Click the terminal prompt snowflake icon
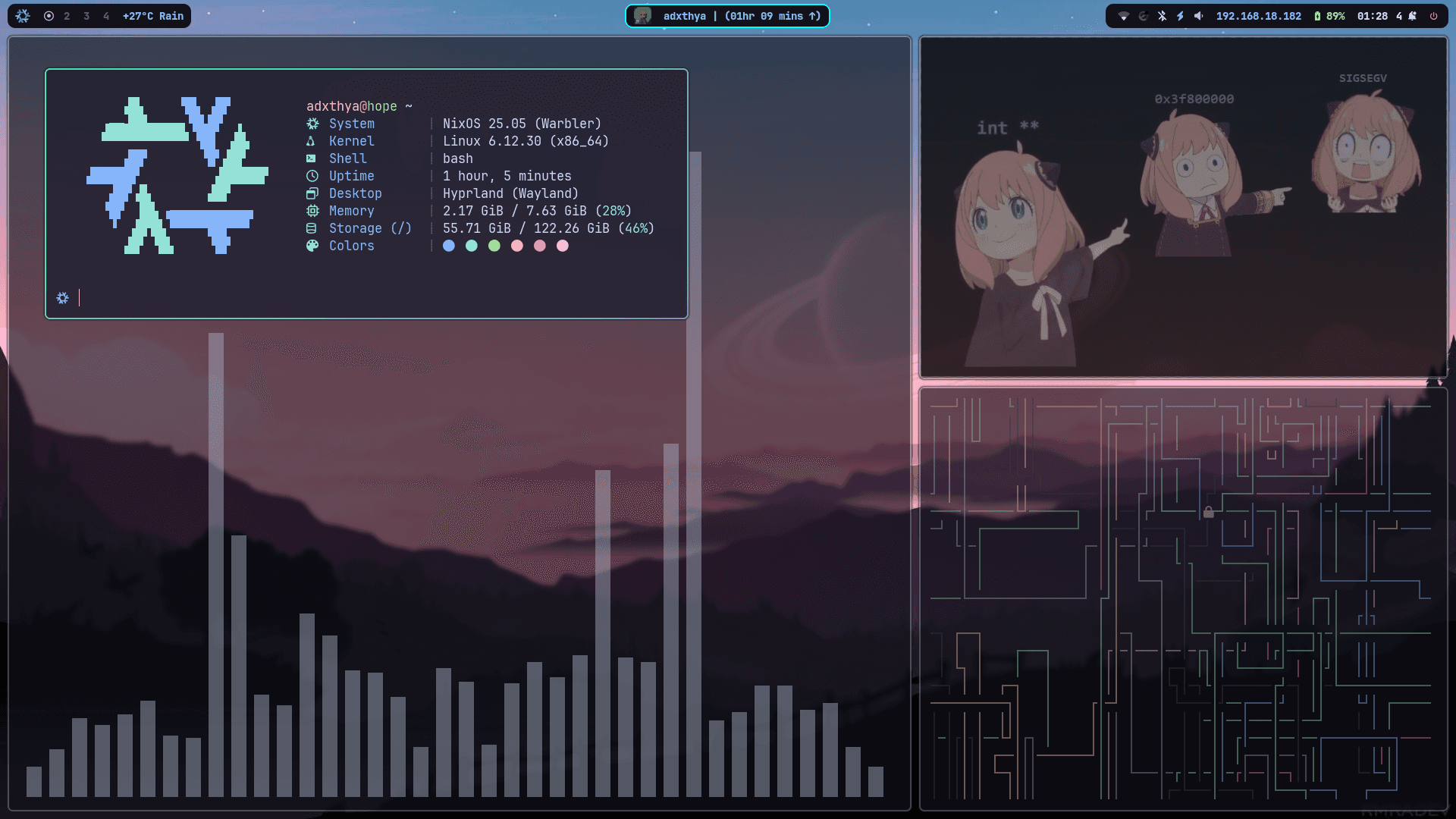Screen dimensions: 1456x819 coord(63,298)
